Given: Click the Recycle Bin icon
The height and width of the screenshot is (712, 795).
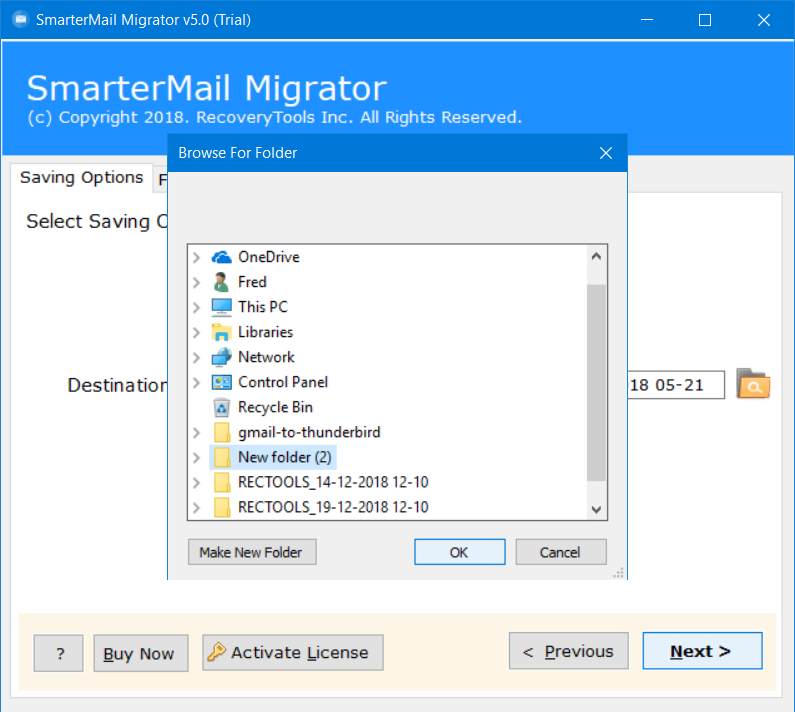Looking at the screenshot, I should 222,407.
